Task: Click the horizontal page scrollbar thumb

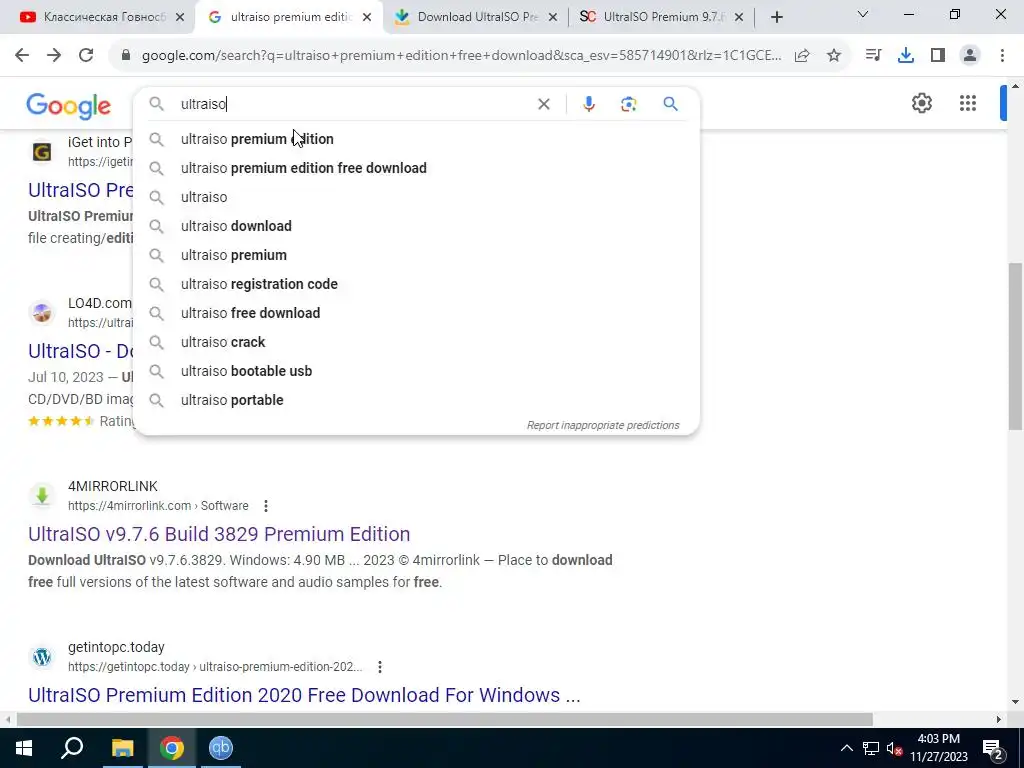Action: (x=445, y=719)
